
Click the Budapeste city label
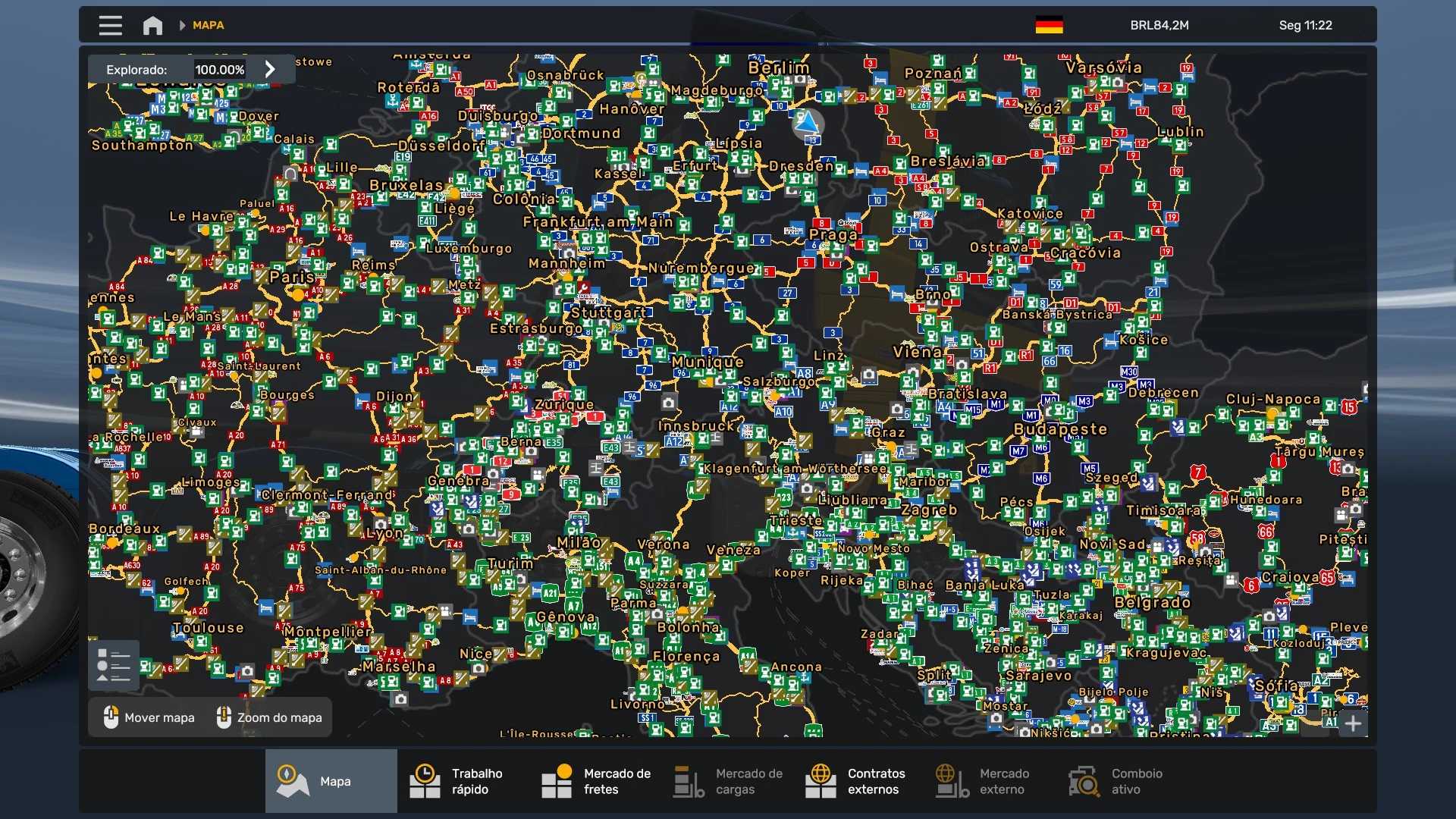pos(1060,429)
